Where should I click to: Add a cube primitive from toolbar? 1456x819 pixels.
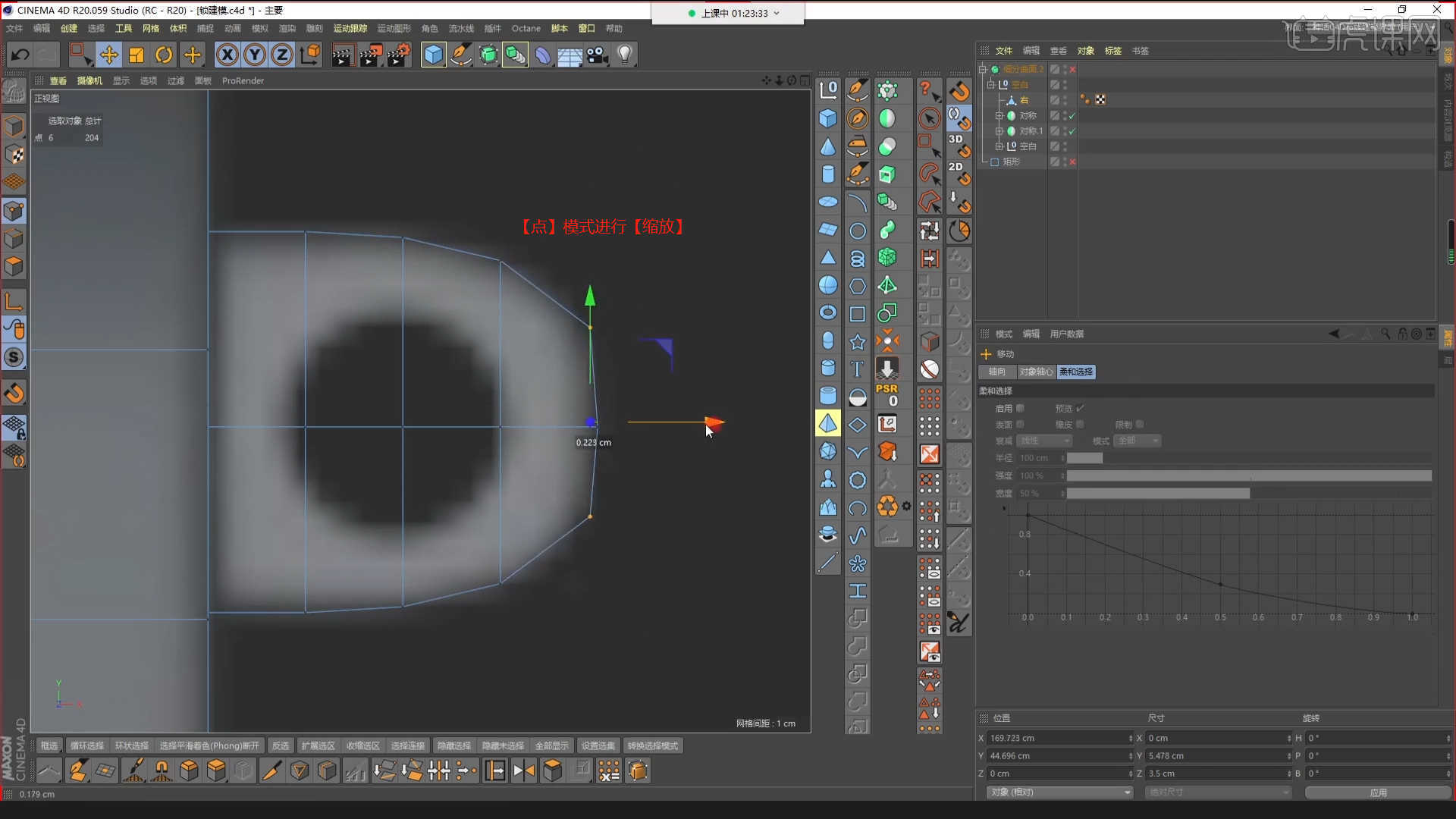pos(433,55)
